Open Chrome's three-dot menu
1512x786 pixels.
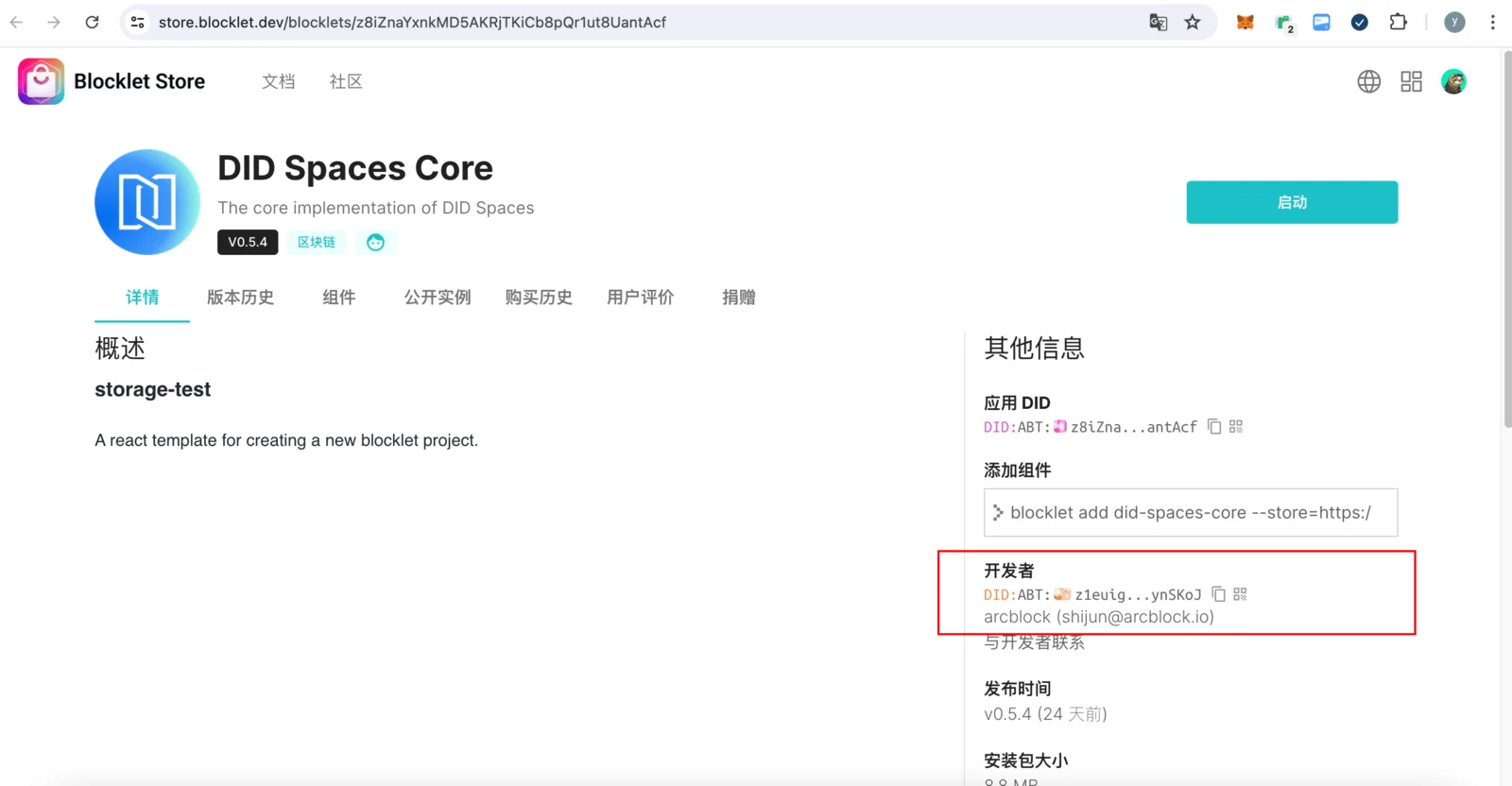click(x=1493, y=22)
